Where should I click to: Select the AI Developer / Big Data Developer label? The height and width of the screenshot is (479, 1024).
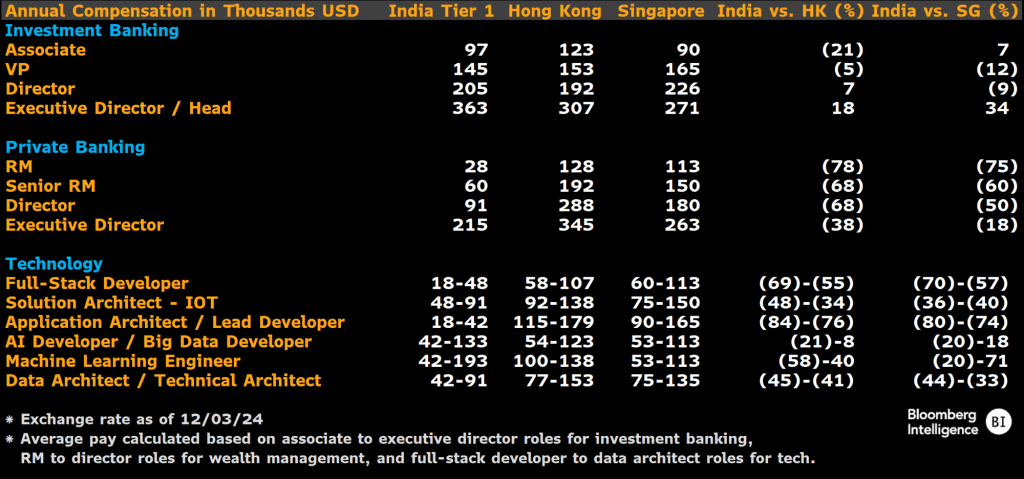(x=159, y=342)
